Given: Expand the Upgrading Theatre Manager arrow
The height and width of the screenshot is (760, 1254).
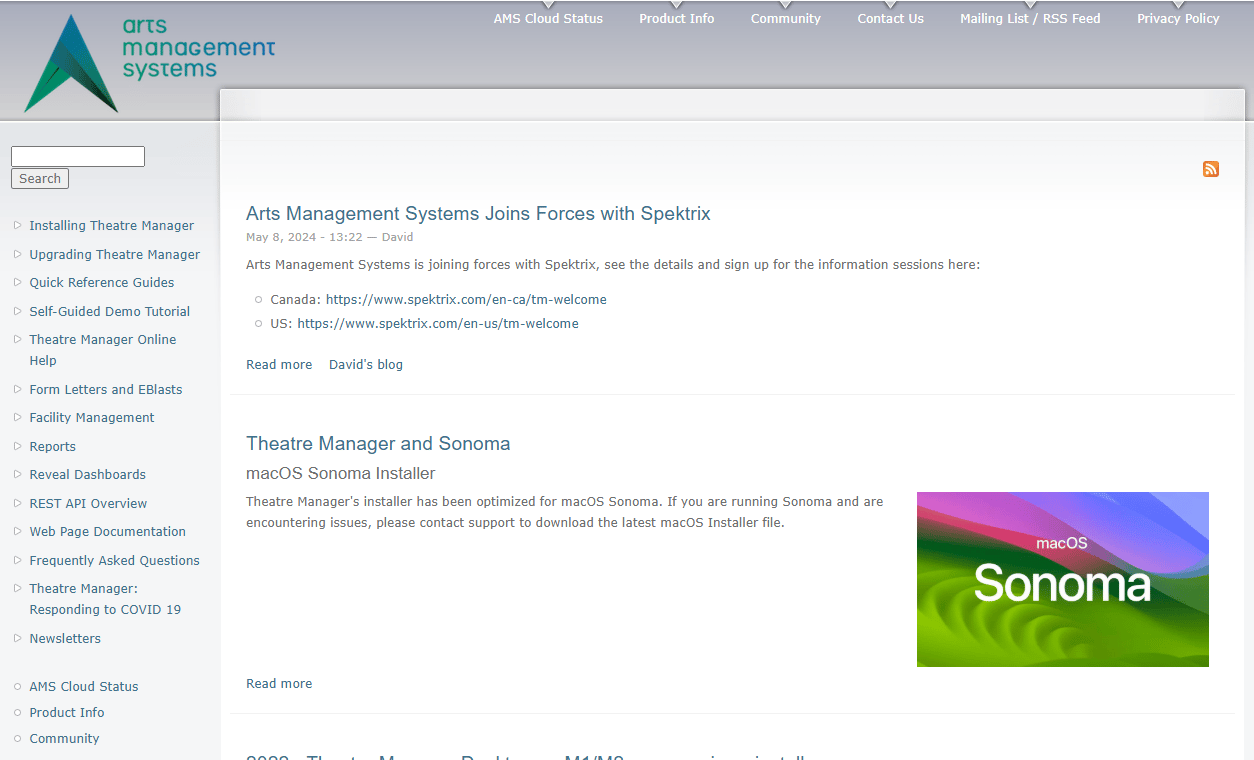Looking at the screenshot, I should click(x=18, y=254).
